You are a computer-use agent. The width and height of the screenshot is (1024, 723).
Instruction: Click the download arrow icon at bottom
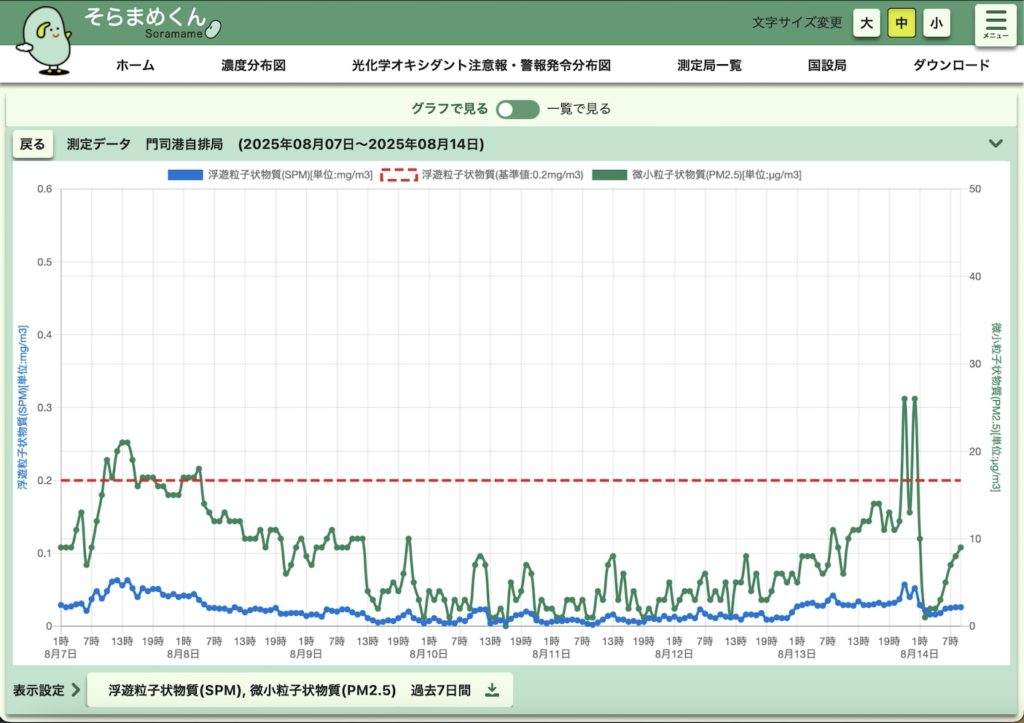[x=492, y=690]
